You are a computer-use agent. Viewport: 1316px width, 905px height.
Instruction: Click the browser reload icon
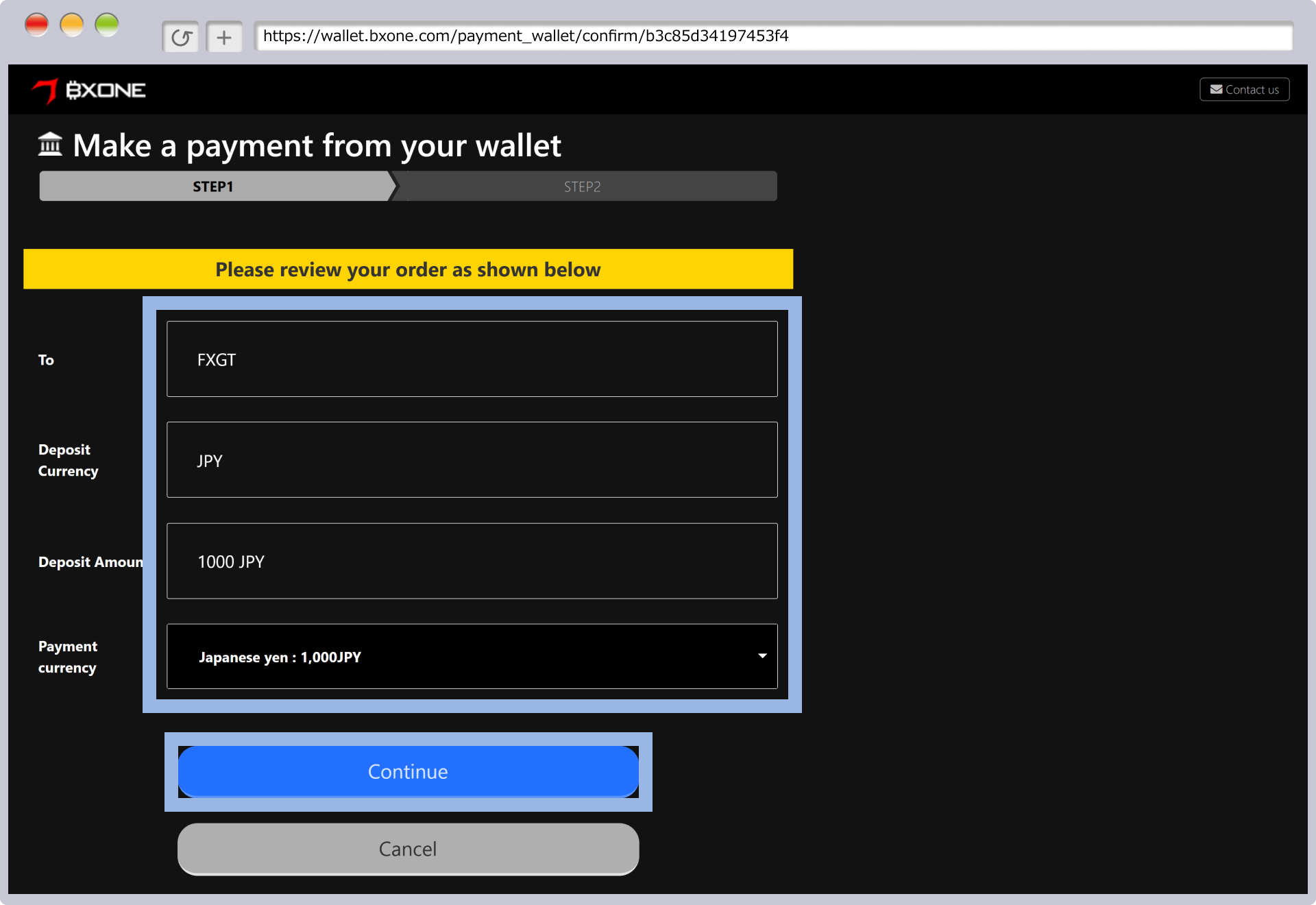click(x=181, y=37)
